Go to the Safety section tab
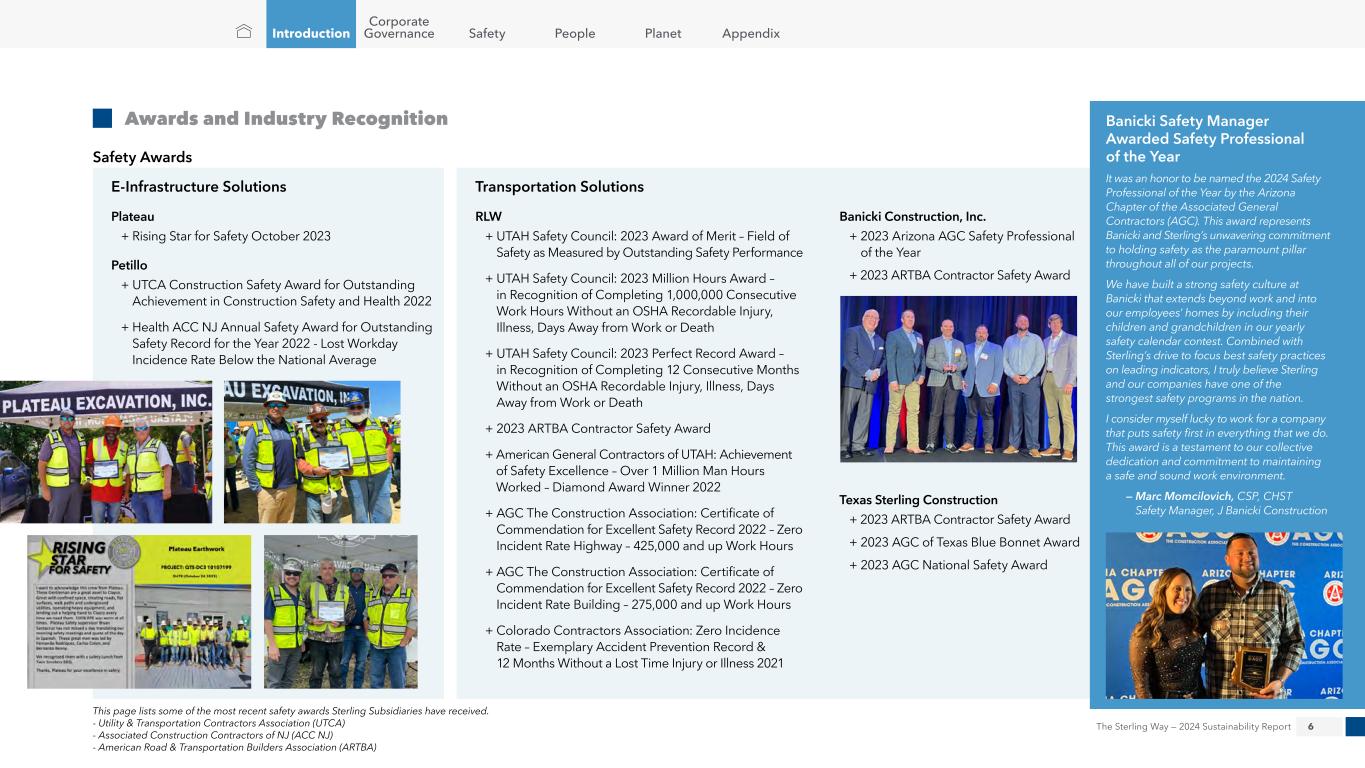The height and width of the screenshot is (768, 1365). [x=487, y=33]
